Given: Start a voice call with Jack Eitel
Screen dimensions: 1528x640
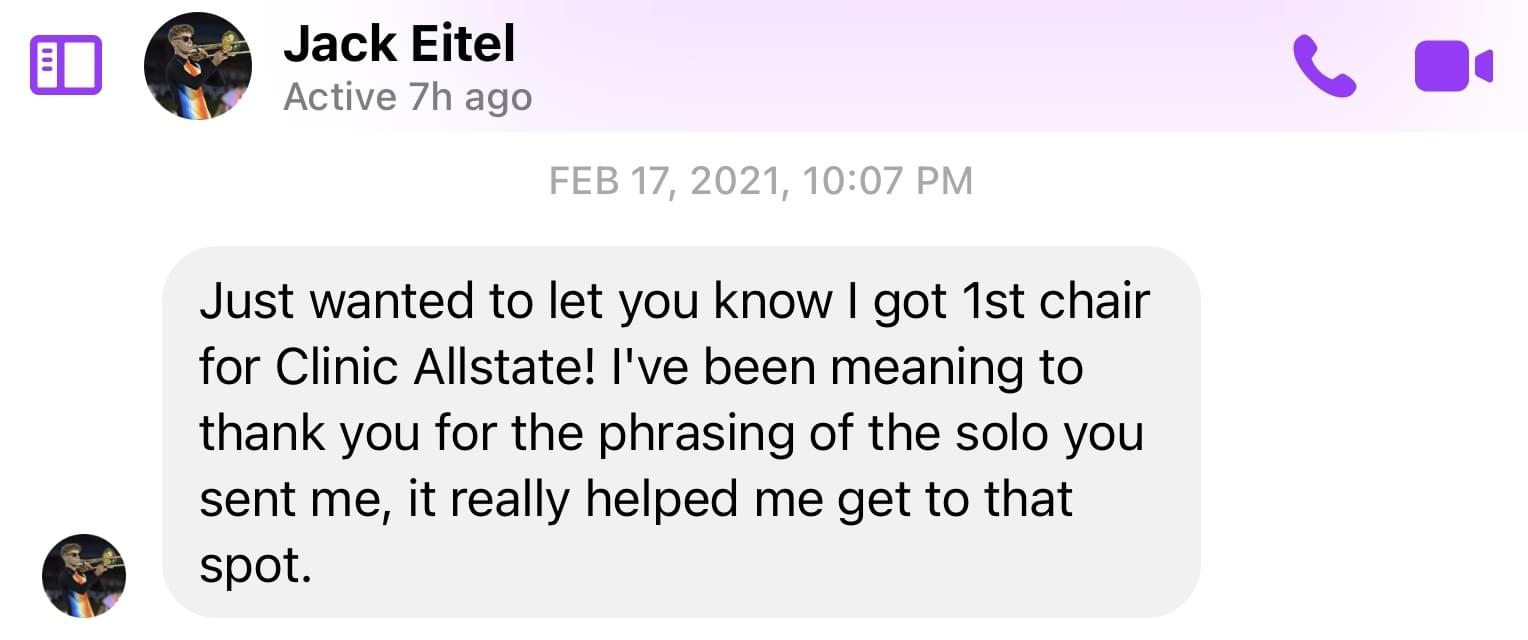Looking at the screenshot, I should (x=1324, y=66).
